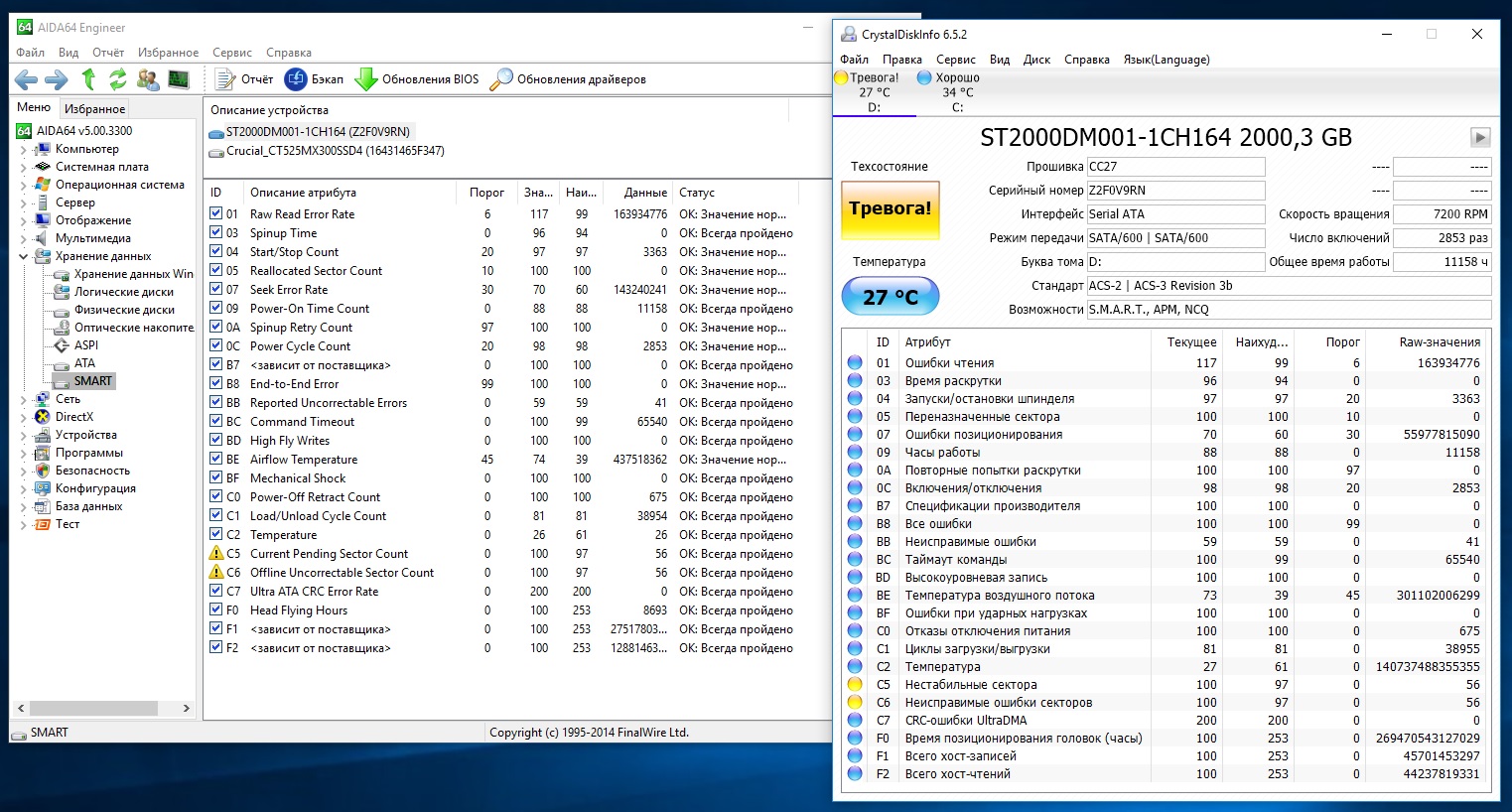Screen dimensions: 1512x812
Task: Click the yellow status dot for Неисправимые ошибки секторов
Action: point(855,703)
